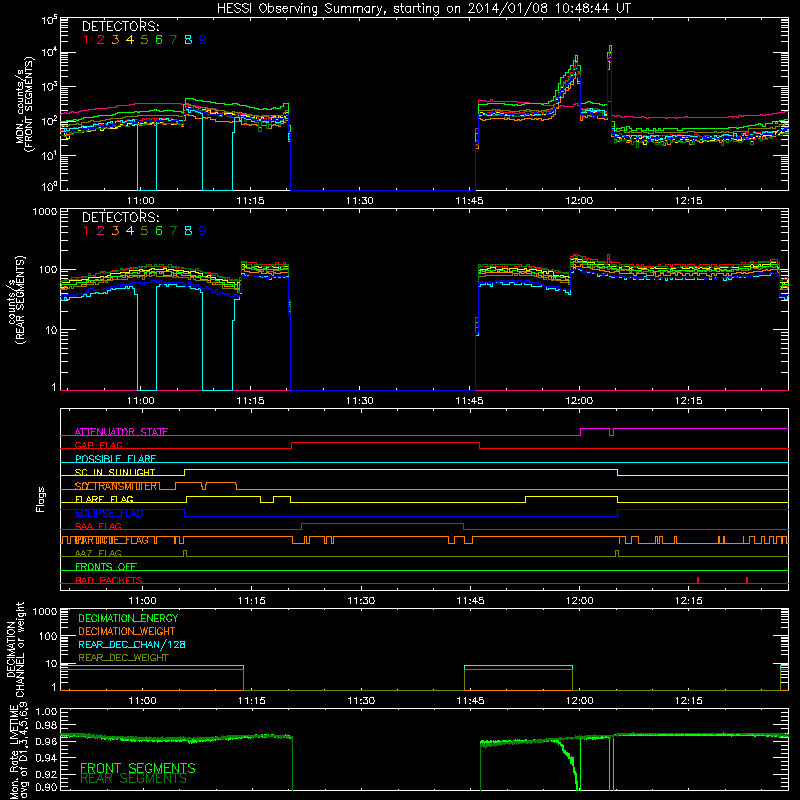Select detector 4 legend number in front segments plot
800x800 pixels.
(130, 40)
